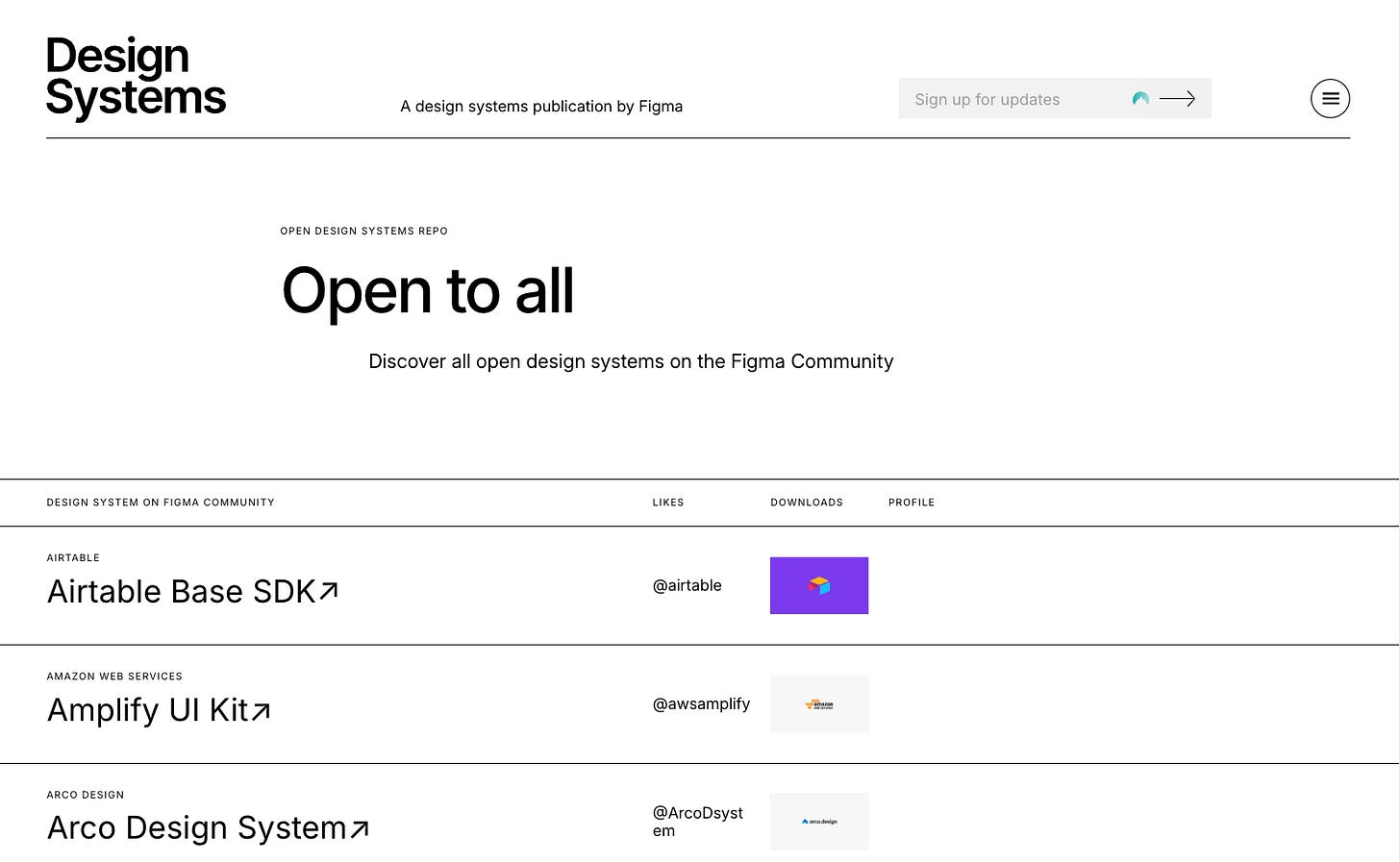
Task: Click the external arrow beside Airtable Base SDK
Action: 329,591
